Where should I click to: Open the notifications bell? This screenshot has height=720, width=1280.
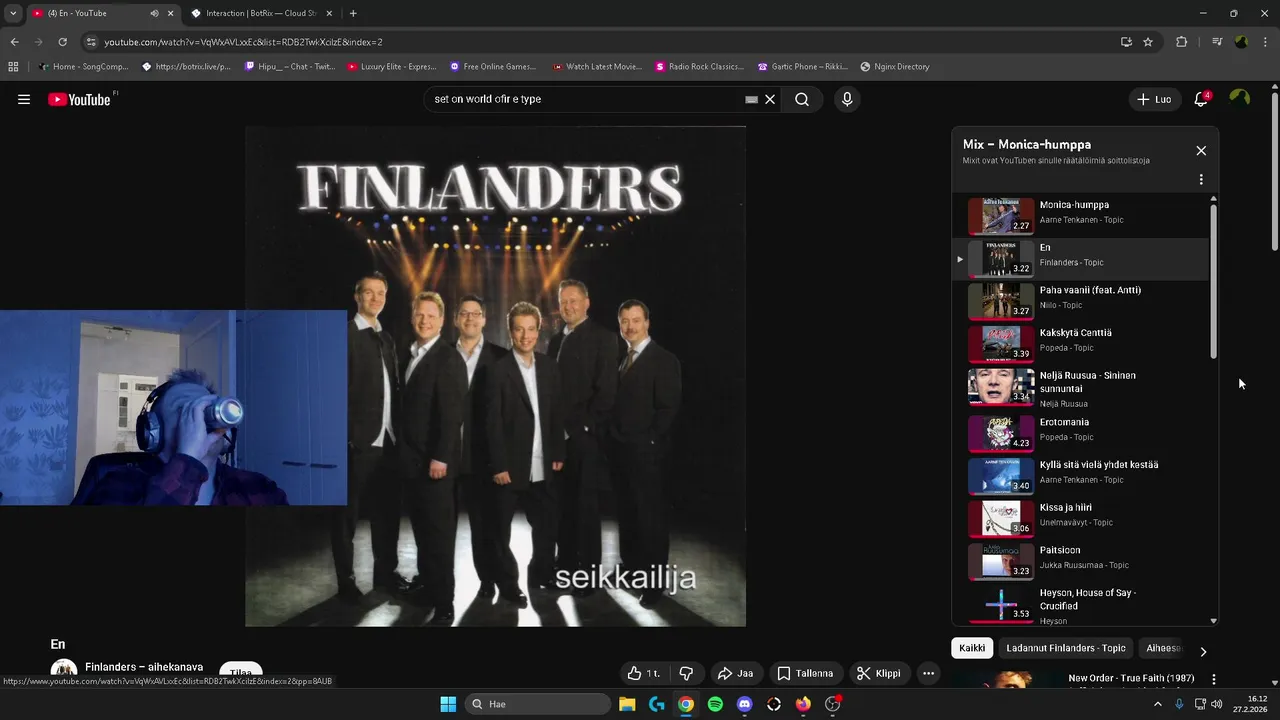point(1201,99)
